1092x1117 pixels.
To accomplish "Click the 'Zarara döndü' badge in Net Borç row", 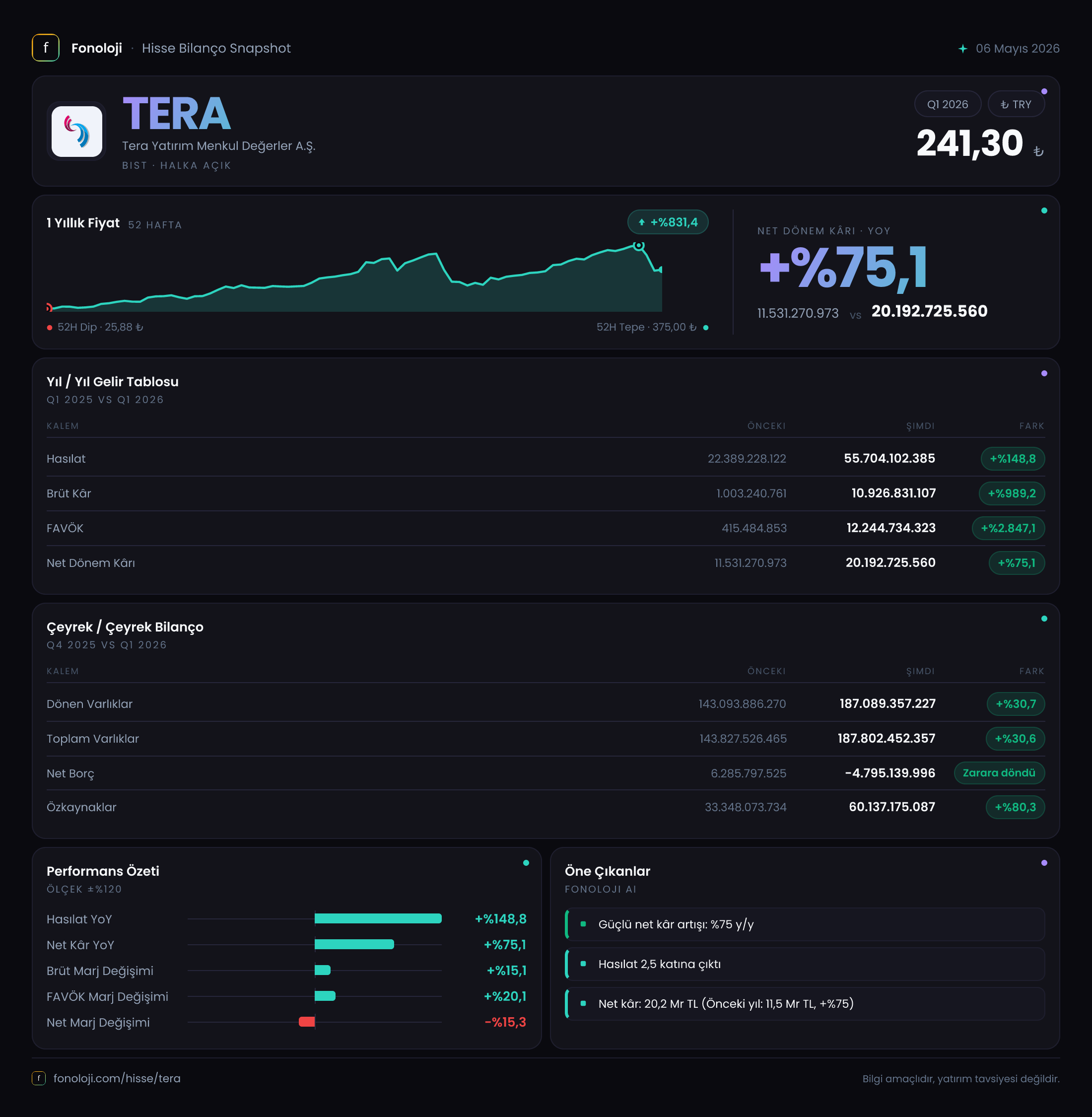I will (x=999, y=773).
